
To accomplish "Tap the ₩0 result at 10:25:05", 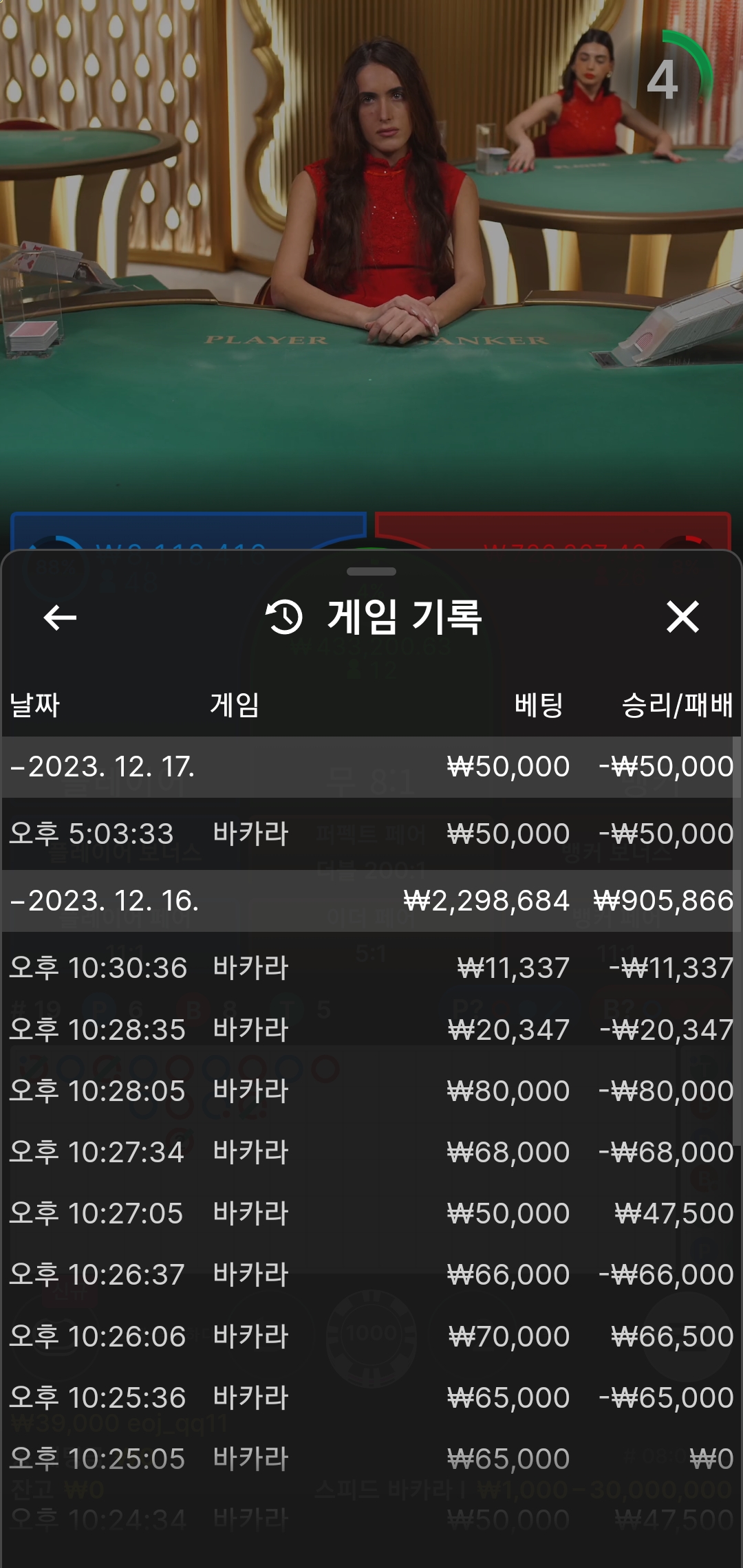I will point(711,1459).
